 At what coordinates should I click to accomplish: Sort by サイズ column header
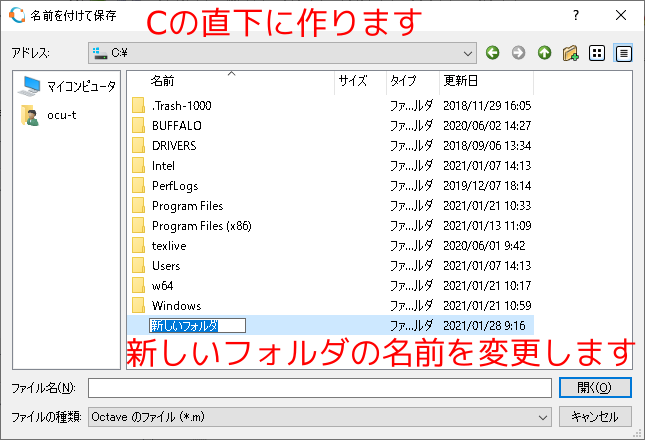(353, 80)
